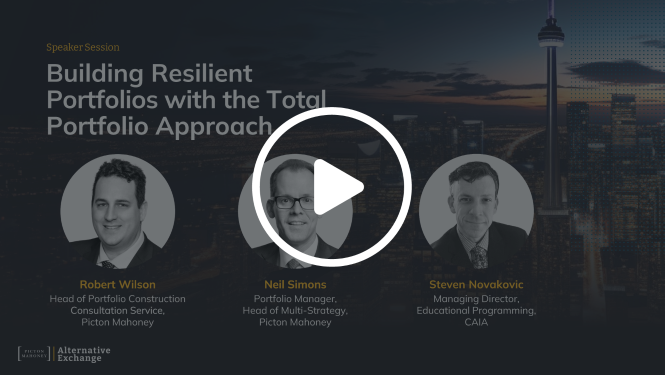665x375 pixels.
Task: Click Robert Wilson's headshot photo
Action: pyautogui.click(x=117, y=211)
